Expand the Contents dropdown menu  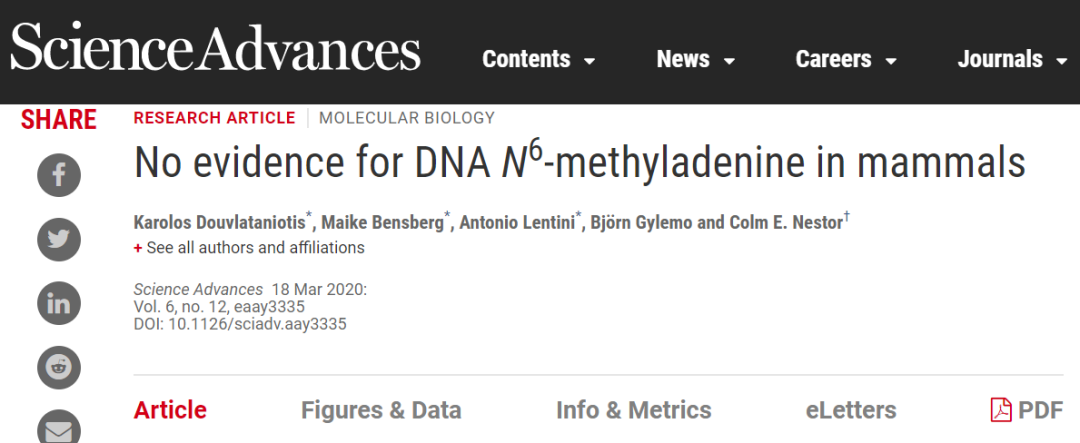tap(539, 60)
